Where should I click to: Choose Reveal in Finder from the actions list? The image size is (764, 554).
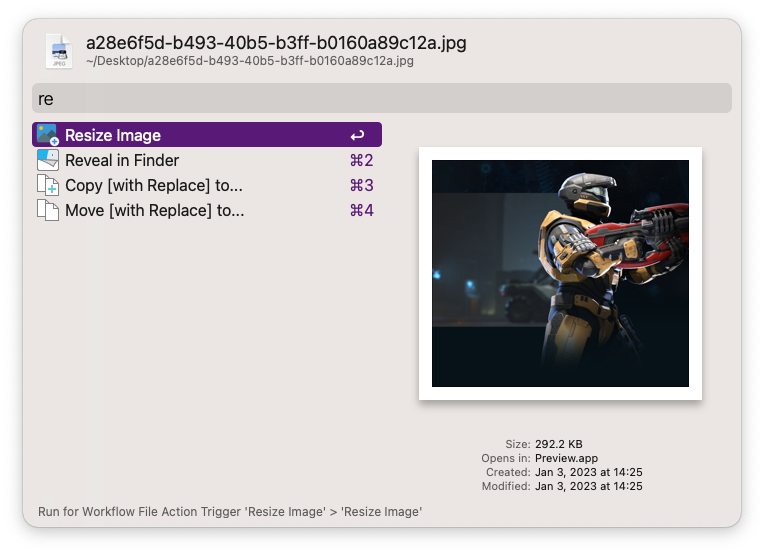pos(122,160)
